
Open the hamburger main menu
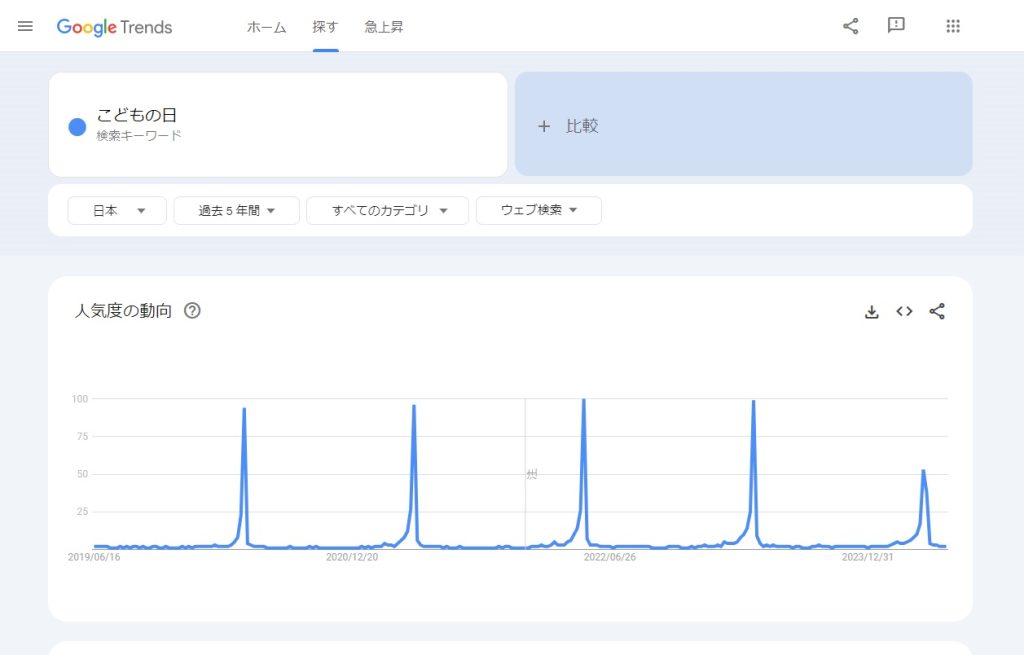[x=25, y=26]
